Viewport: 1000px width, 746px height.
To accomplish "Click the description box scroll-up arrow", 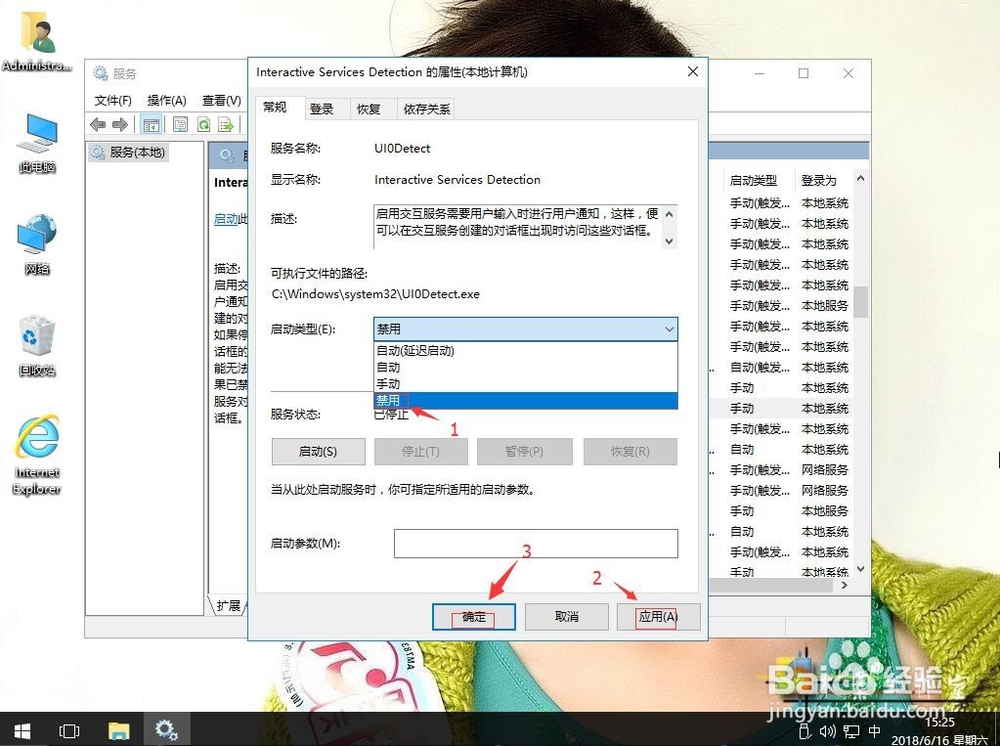I will [669, 214].
